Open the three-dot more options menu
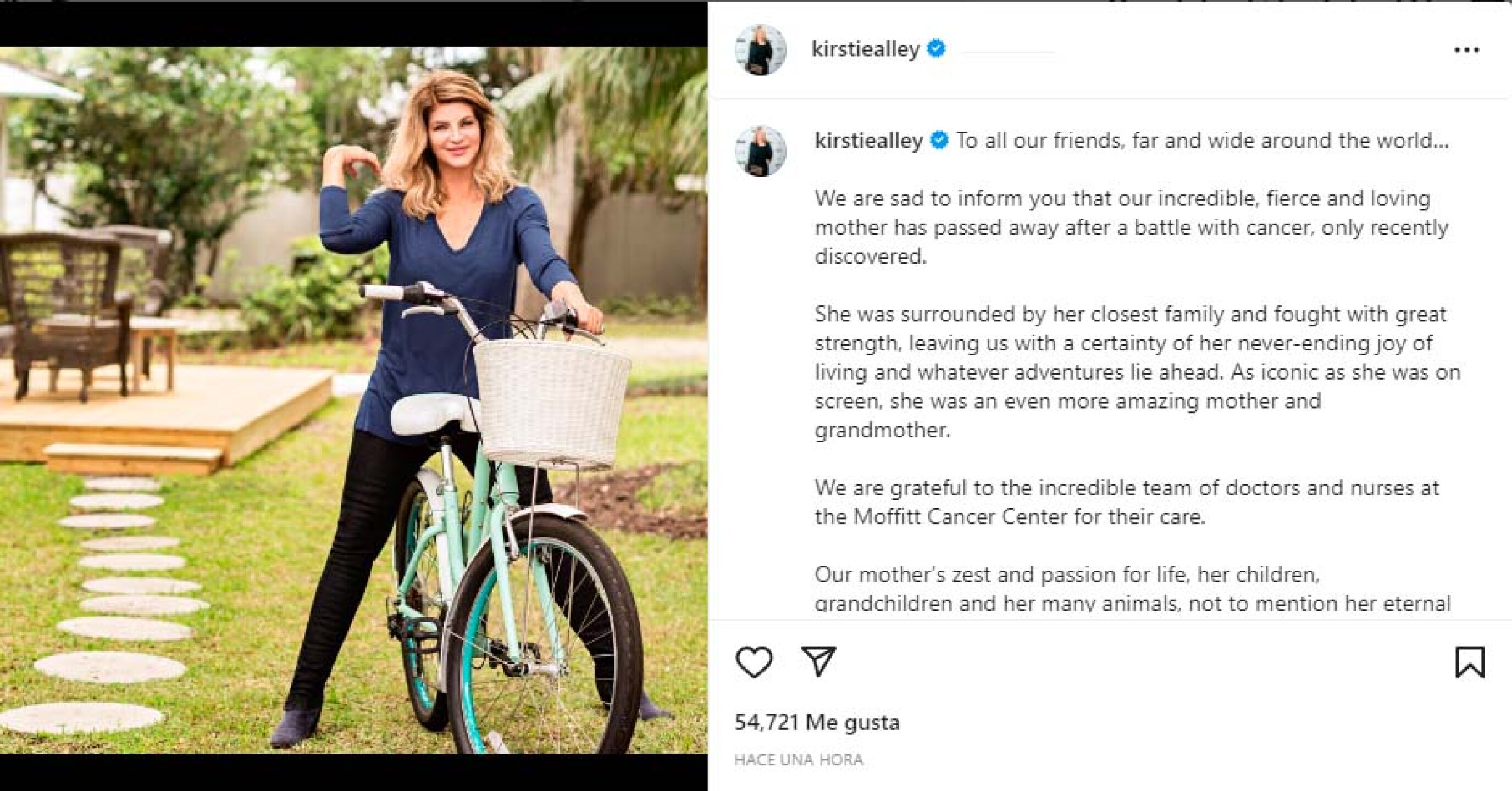Viewport: 1512px width, 791px height. tap(1466, 51)
